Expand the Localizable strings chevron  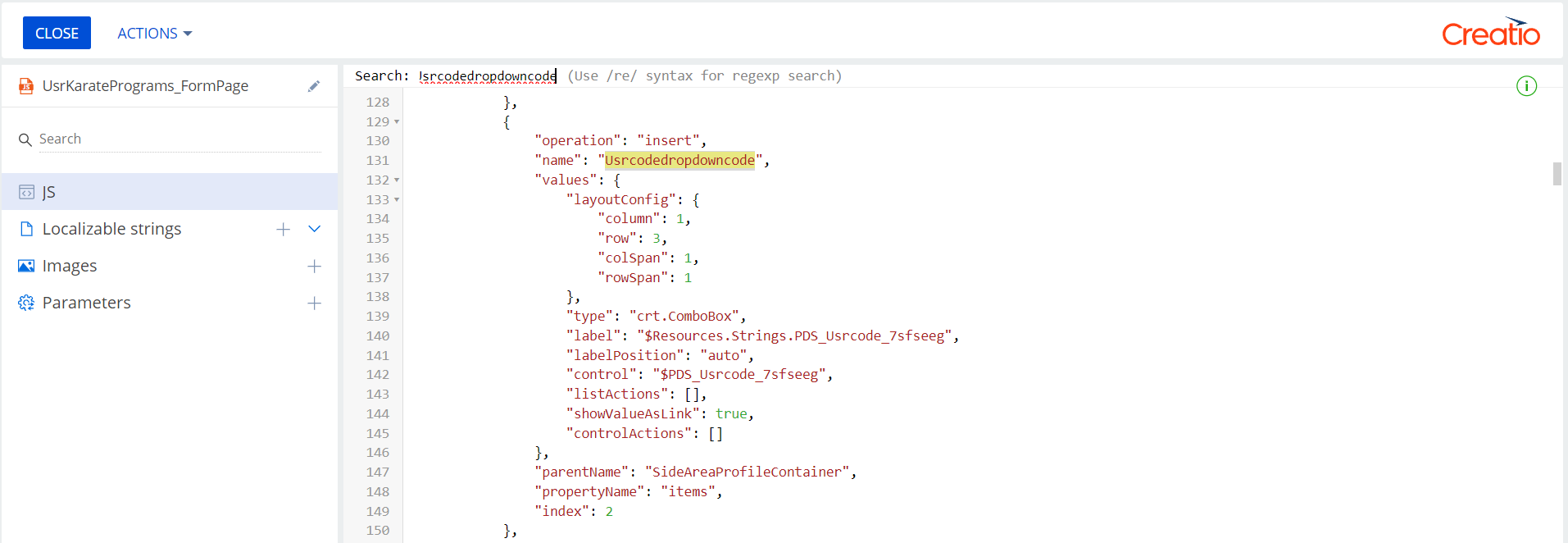(x=314, y=229)
